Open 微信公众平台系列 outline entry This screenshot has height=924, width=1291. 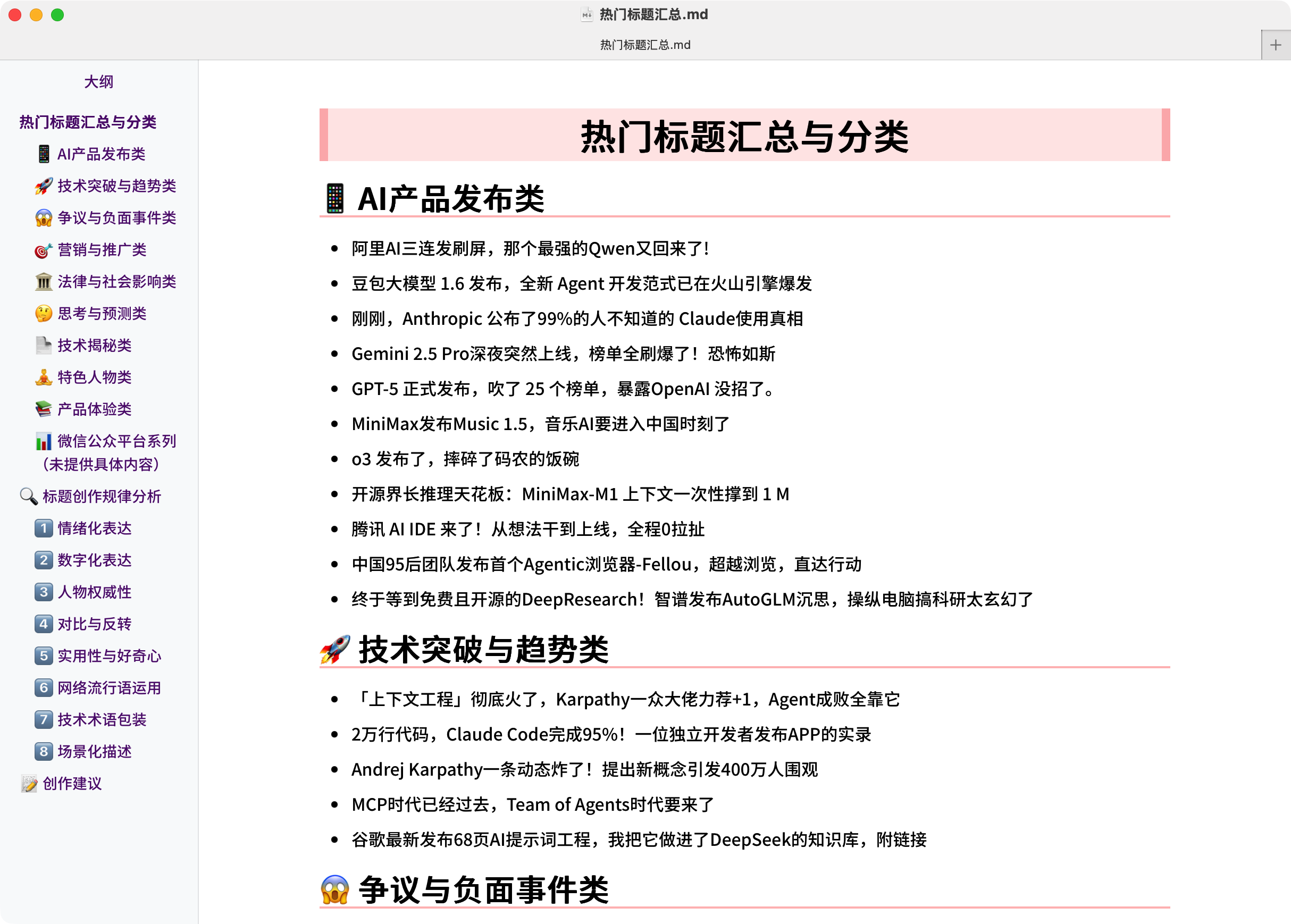(x=116, y=441)
